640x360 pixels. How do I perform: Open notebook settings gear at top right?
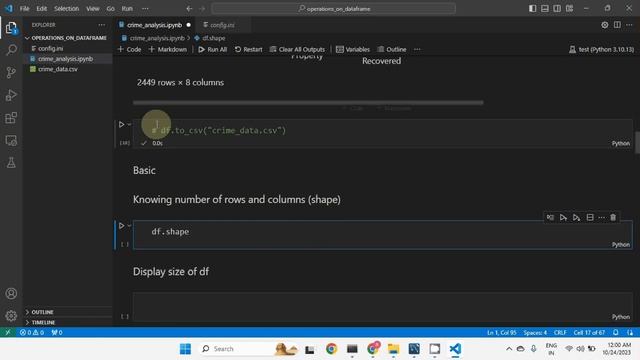[x=604, y=25]
